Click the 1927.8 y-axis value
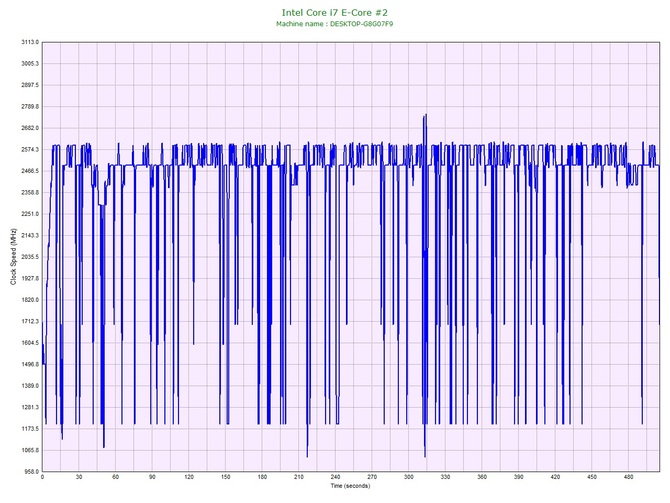This screenshot has width=670, height=503. (x=30, y=279)
